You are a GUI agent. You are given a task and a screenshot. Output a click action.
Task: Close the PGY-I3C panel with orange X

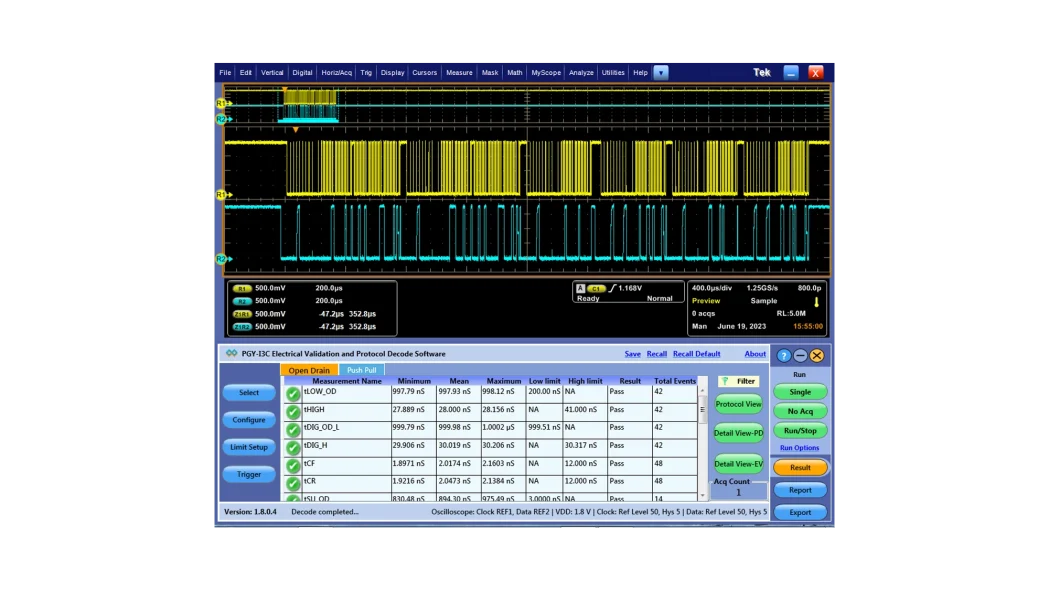pyautogui.click(x=817, y=356)
